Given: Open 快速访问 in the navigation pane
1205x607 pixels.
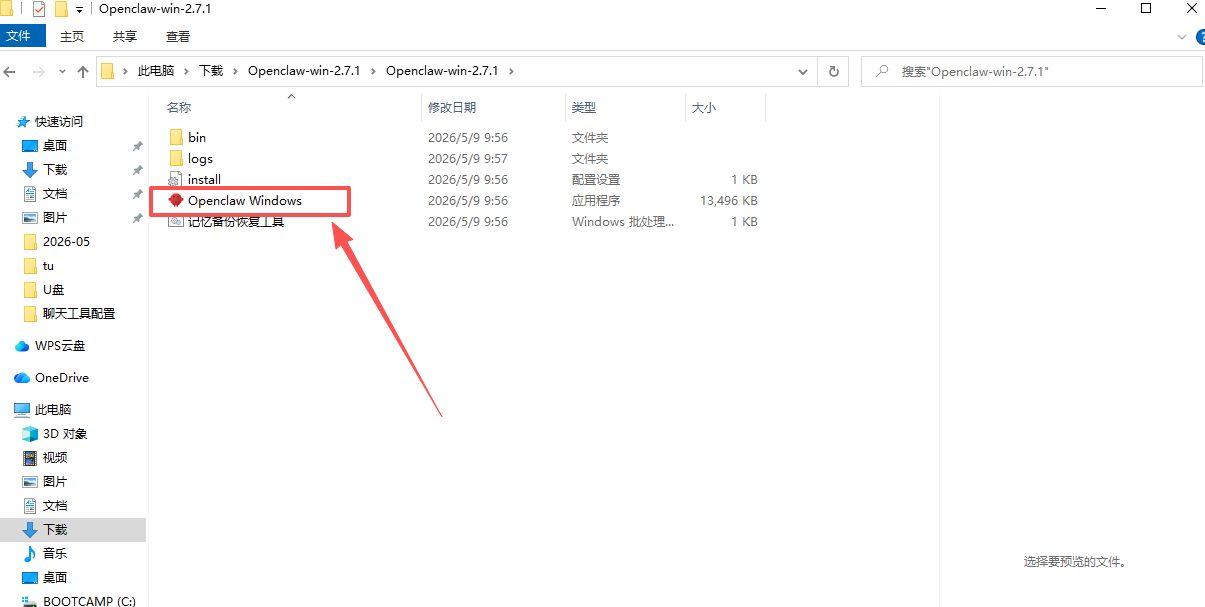Looking at the screenshot, I should (59, 121).
